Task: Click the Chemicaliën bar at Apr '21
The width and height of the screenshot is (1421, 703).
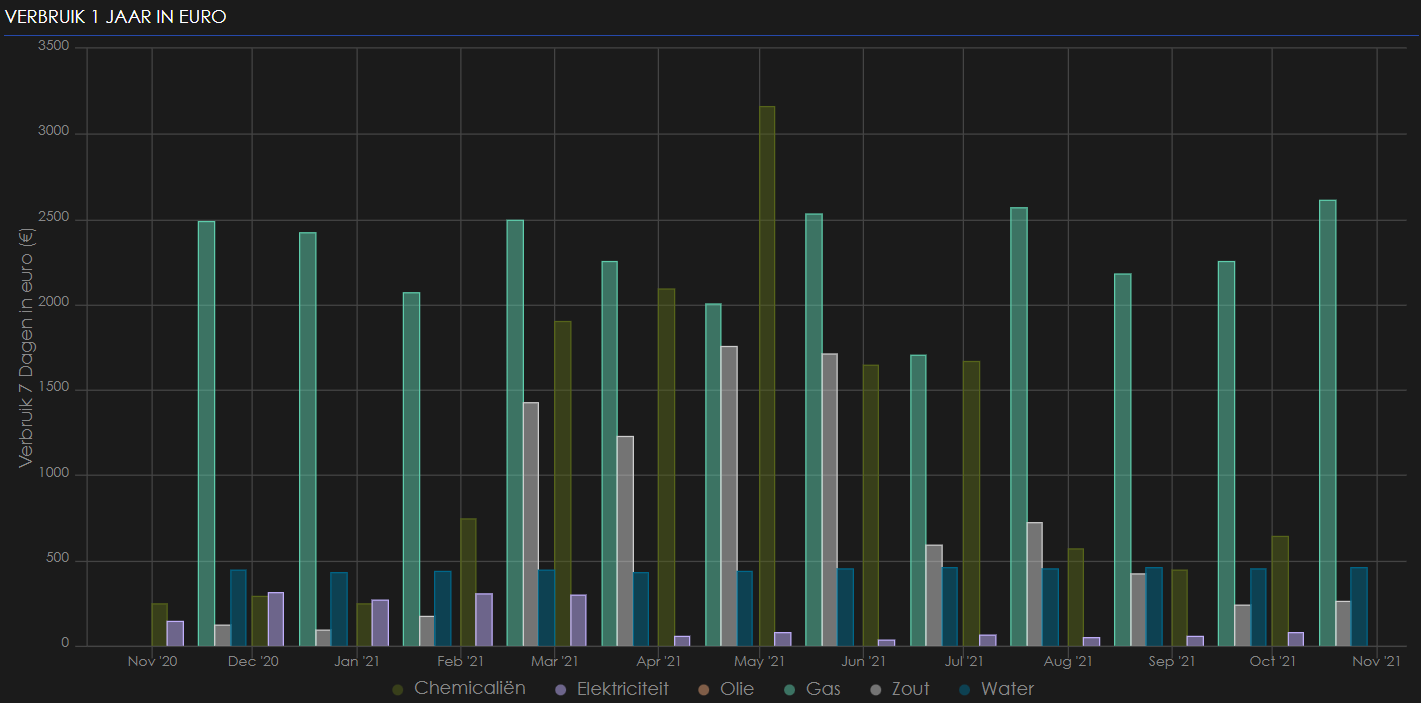Action: (666, 466)
